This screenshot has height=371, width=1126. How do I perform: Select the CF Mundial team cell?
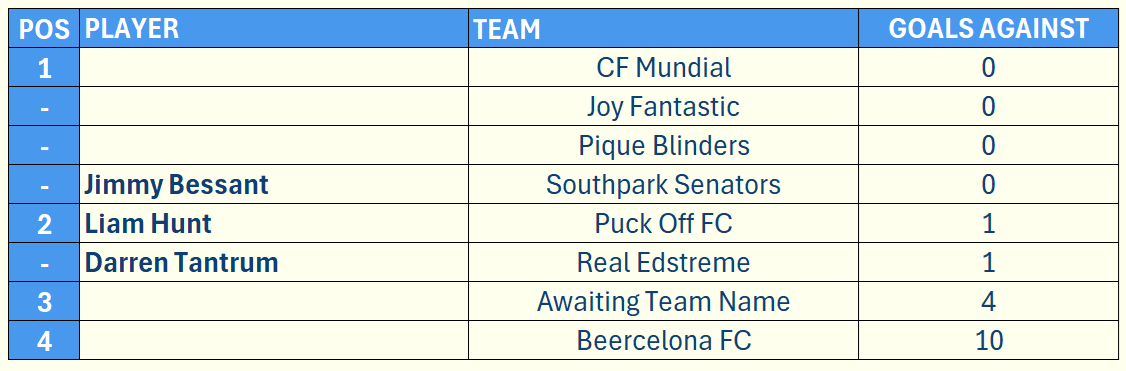664,67
